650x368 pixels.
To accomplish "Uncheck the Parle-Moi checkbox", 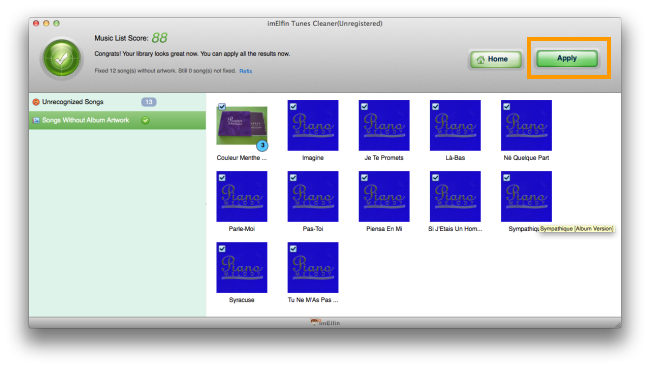I will 222,178.
